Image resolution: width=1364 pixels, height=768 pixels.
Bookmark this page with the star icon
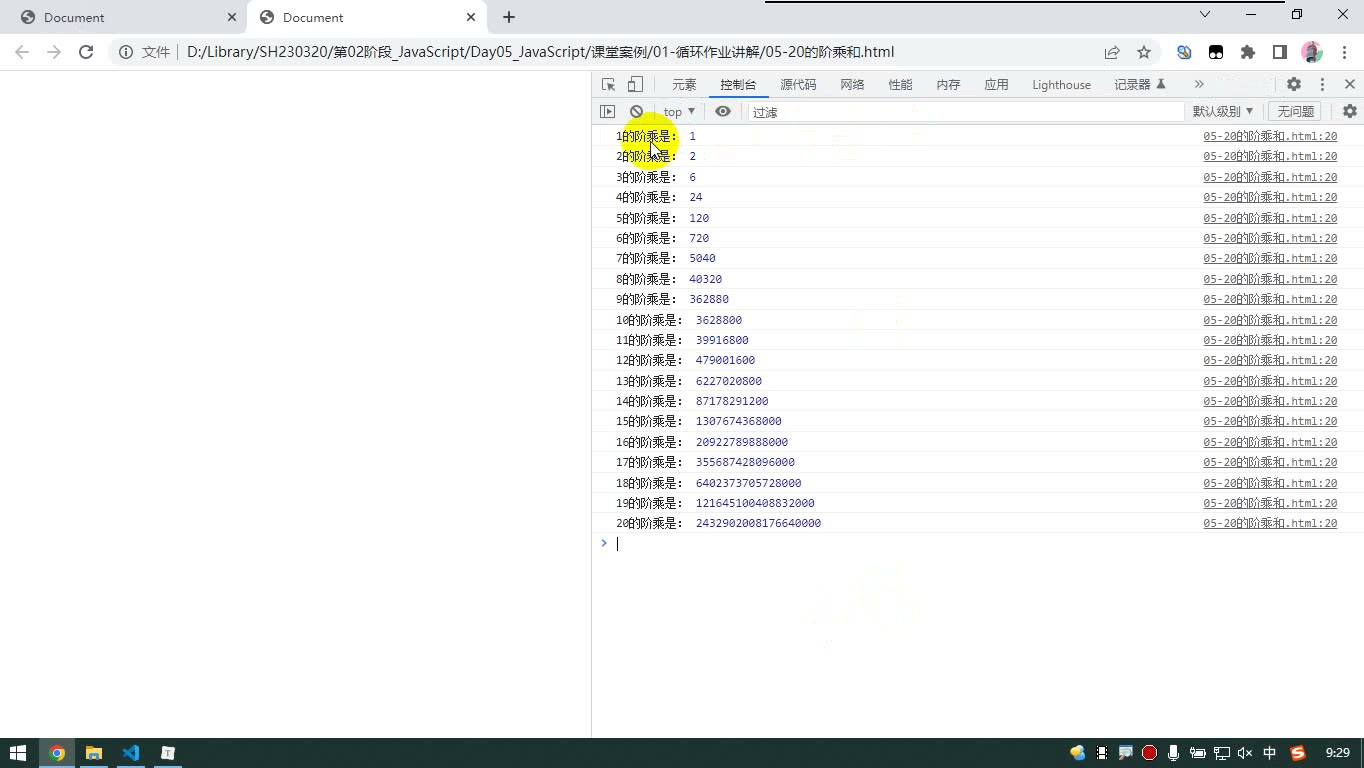pos(1144,52)
